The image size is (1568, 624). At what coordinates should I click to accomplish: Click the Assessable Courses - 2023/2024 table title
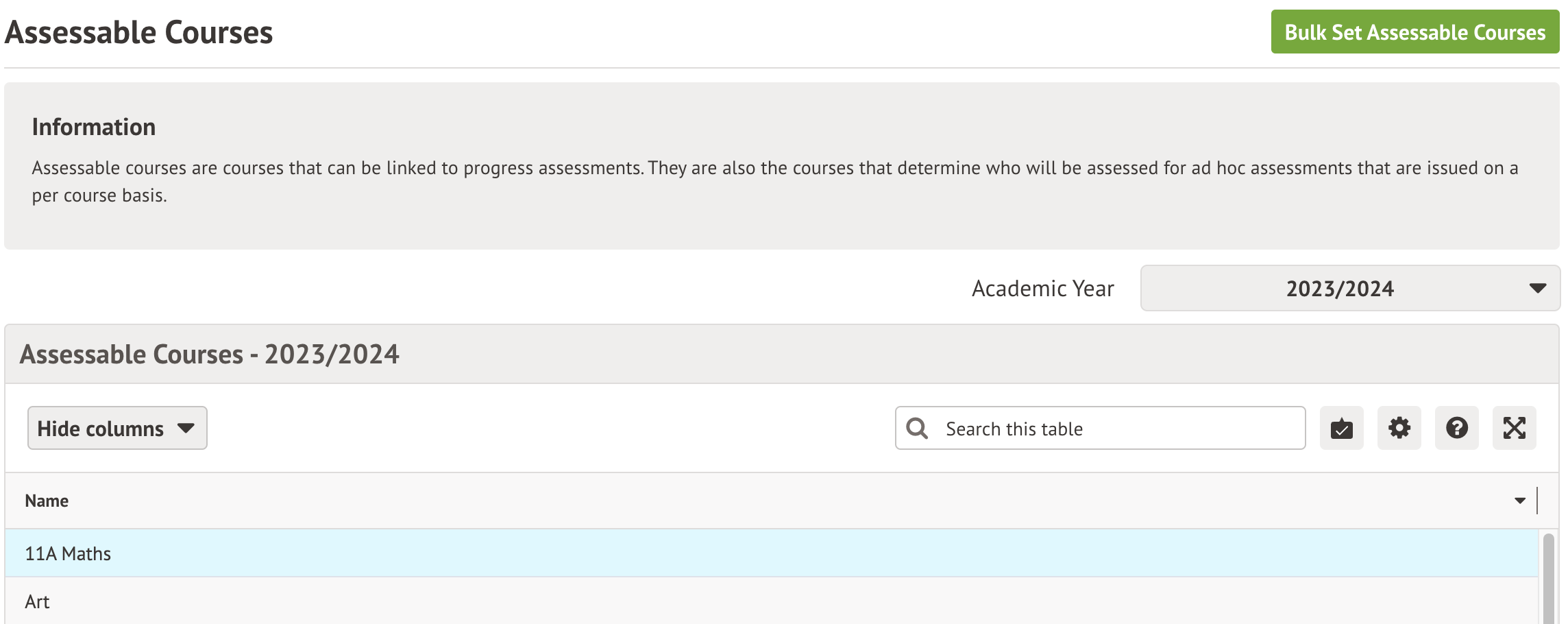tap(209, 355)
